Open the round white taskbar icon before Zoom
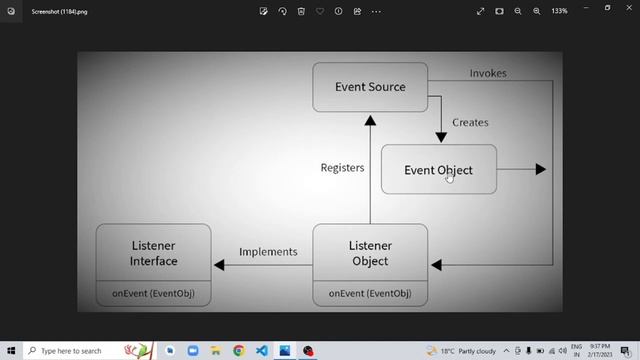The width and height of the screenshot is (640, 360). click(170, 351)
